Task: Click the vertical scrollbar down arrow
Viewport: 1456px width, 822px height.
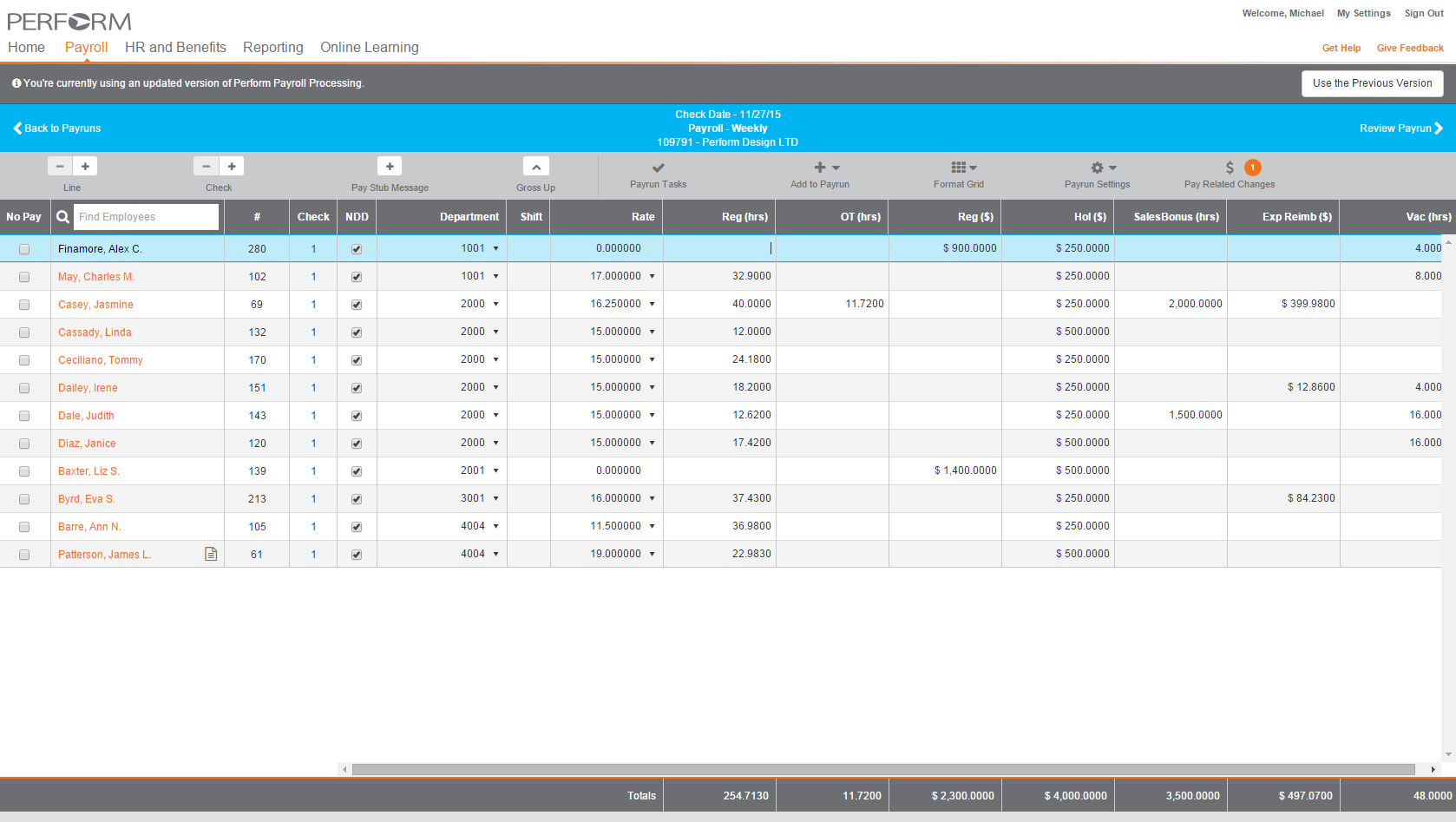Action: [x=1448, y=754]
